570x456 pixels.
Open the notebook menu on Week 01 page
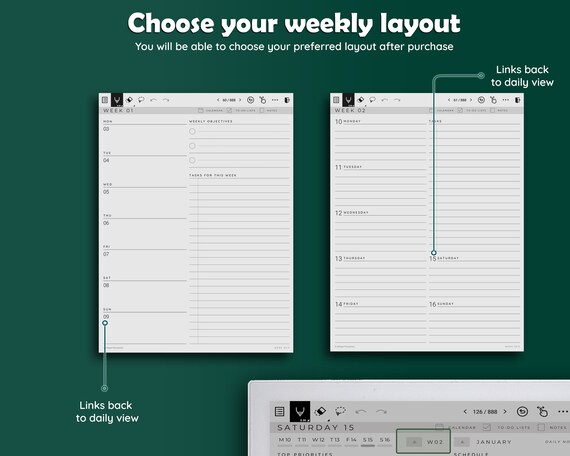(x=105, y=100)
